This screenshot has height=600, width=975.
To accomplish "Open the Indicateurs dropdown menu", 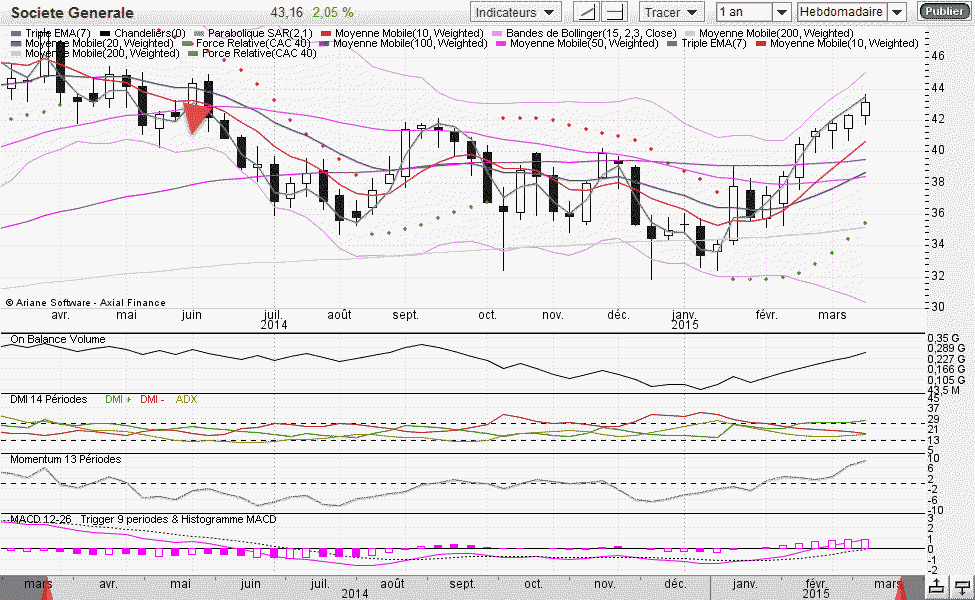I will point(515,12).
